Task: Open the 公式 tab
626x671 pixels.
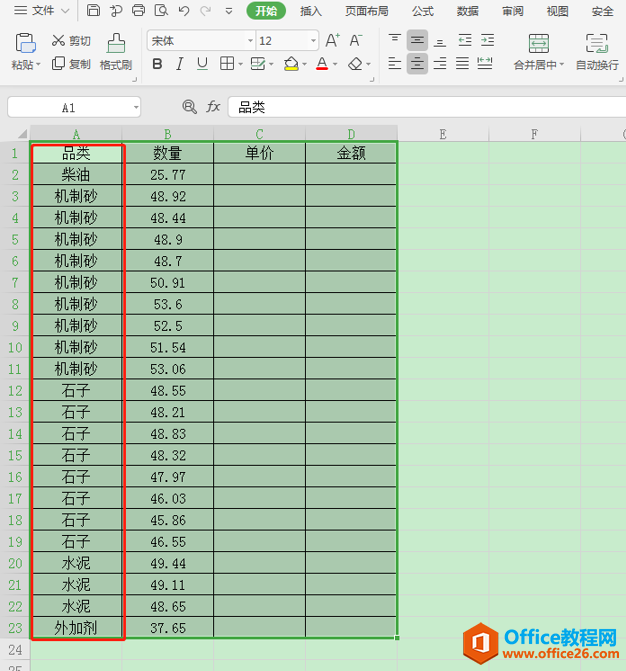Action: (423, 11)
